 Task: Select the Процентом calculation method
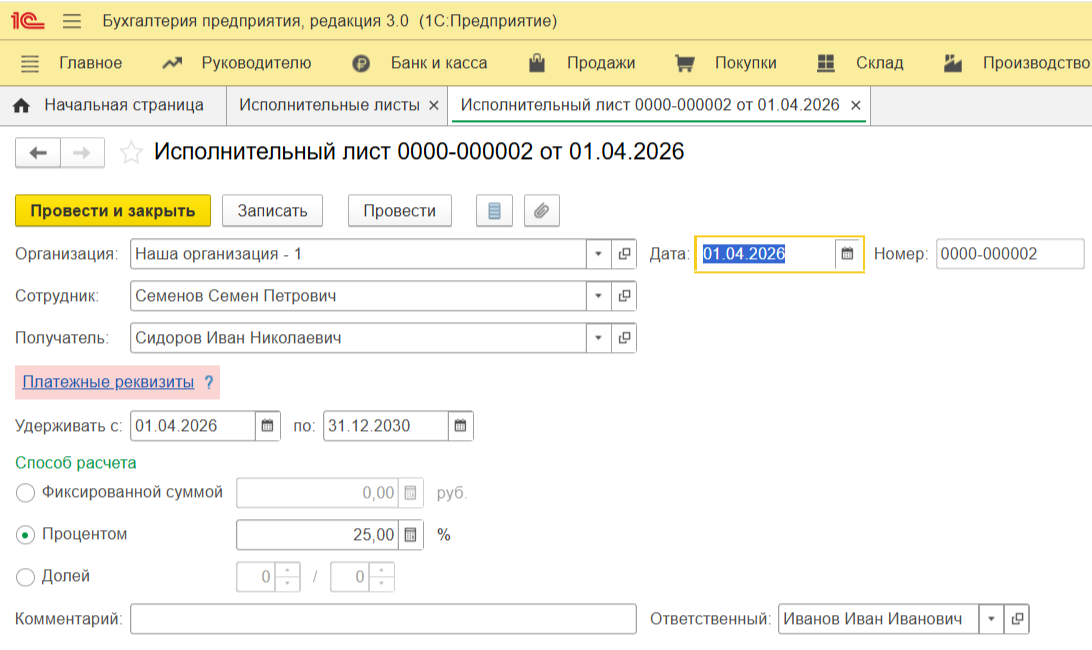coord(25,535)
